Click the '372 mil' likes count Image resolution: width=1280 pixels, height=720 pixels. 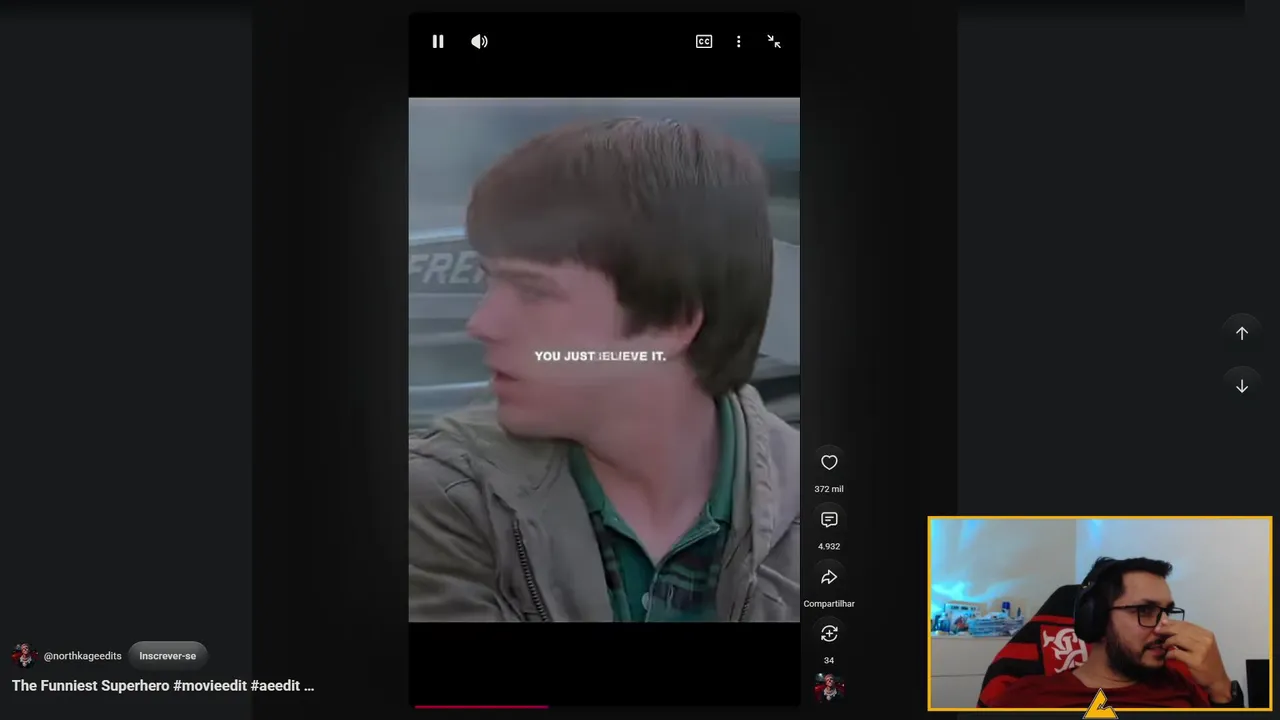click(829, 489)
